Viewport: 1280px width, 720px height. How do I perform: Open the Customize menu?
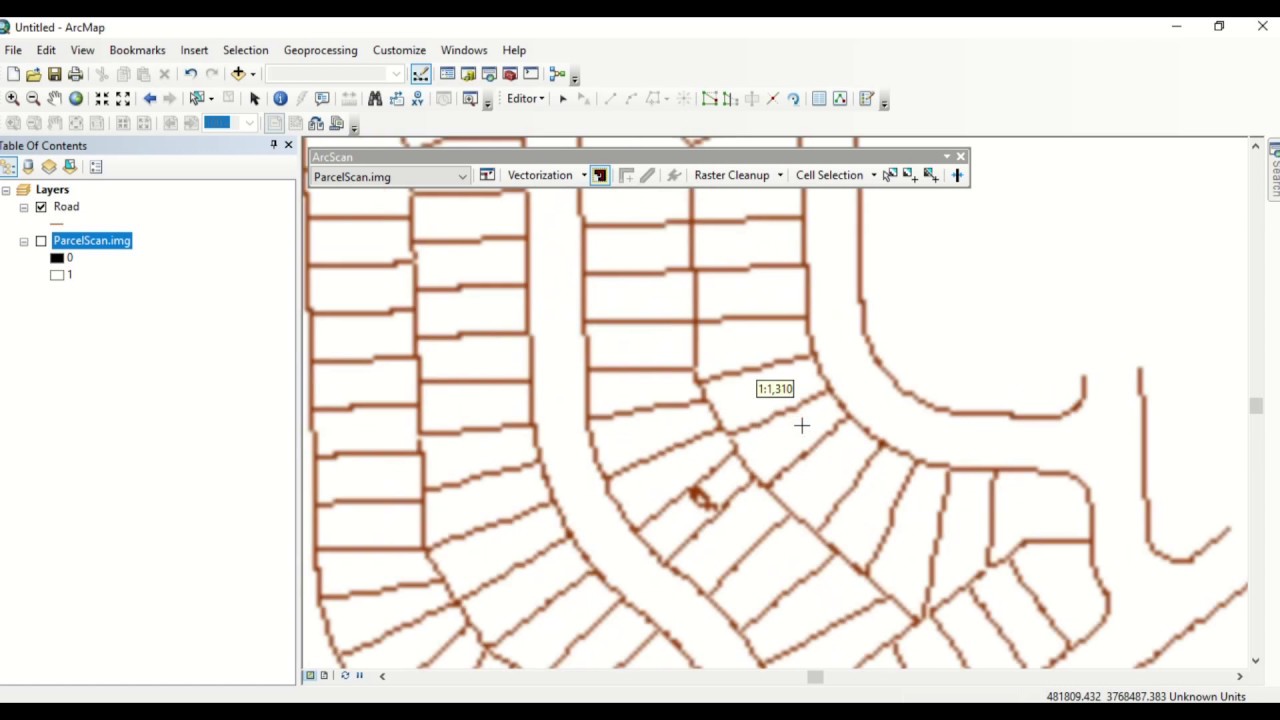[x=399, y=50]
